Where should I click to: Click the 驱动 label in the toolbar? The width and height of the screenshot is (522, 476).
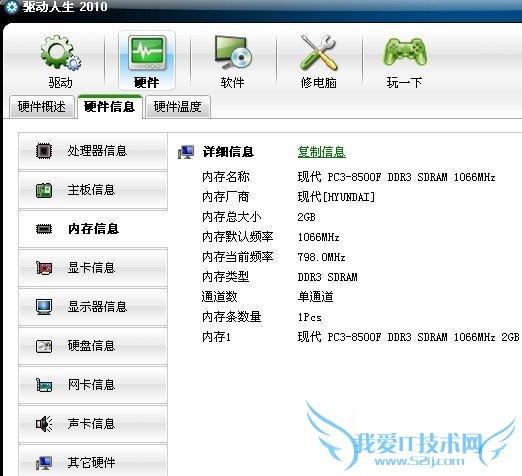61,82
